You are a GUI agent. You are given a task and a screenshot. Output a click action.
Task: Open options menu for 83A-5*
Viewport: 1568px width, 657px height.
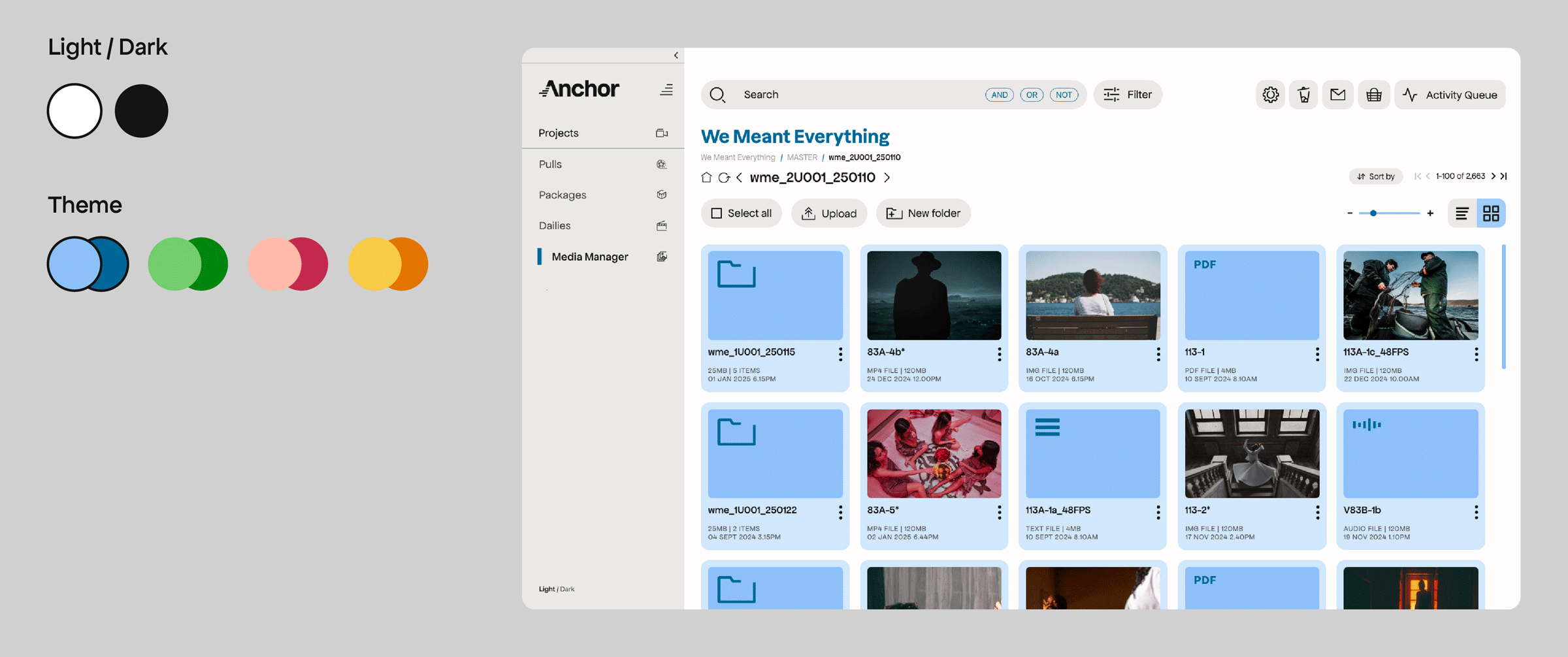[999, 512]
